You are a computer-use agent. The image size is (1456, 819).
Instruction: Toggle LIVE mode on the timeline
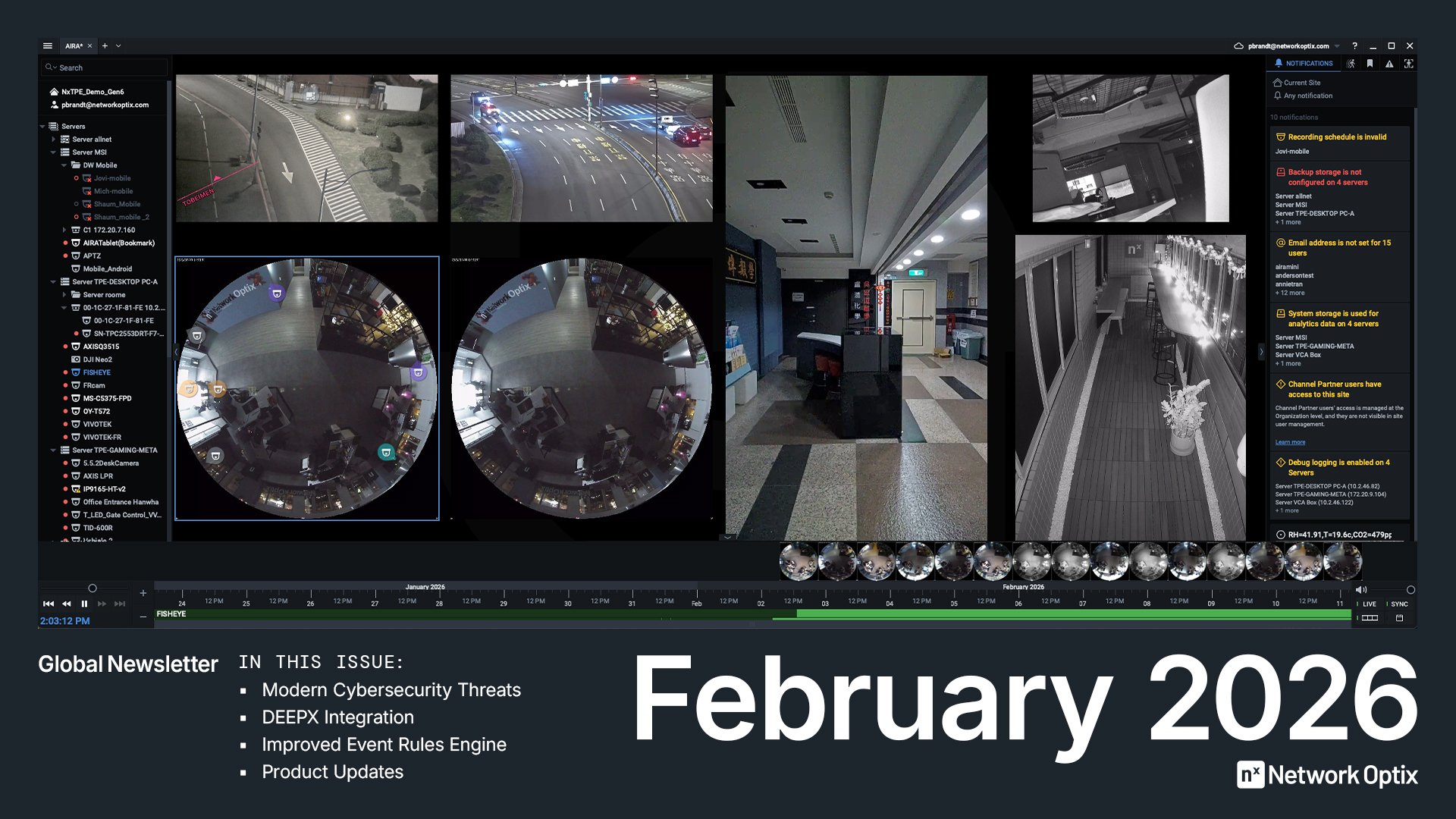pyautogui.click(x=1369, y=604)
